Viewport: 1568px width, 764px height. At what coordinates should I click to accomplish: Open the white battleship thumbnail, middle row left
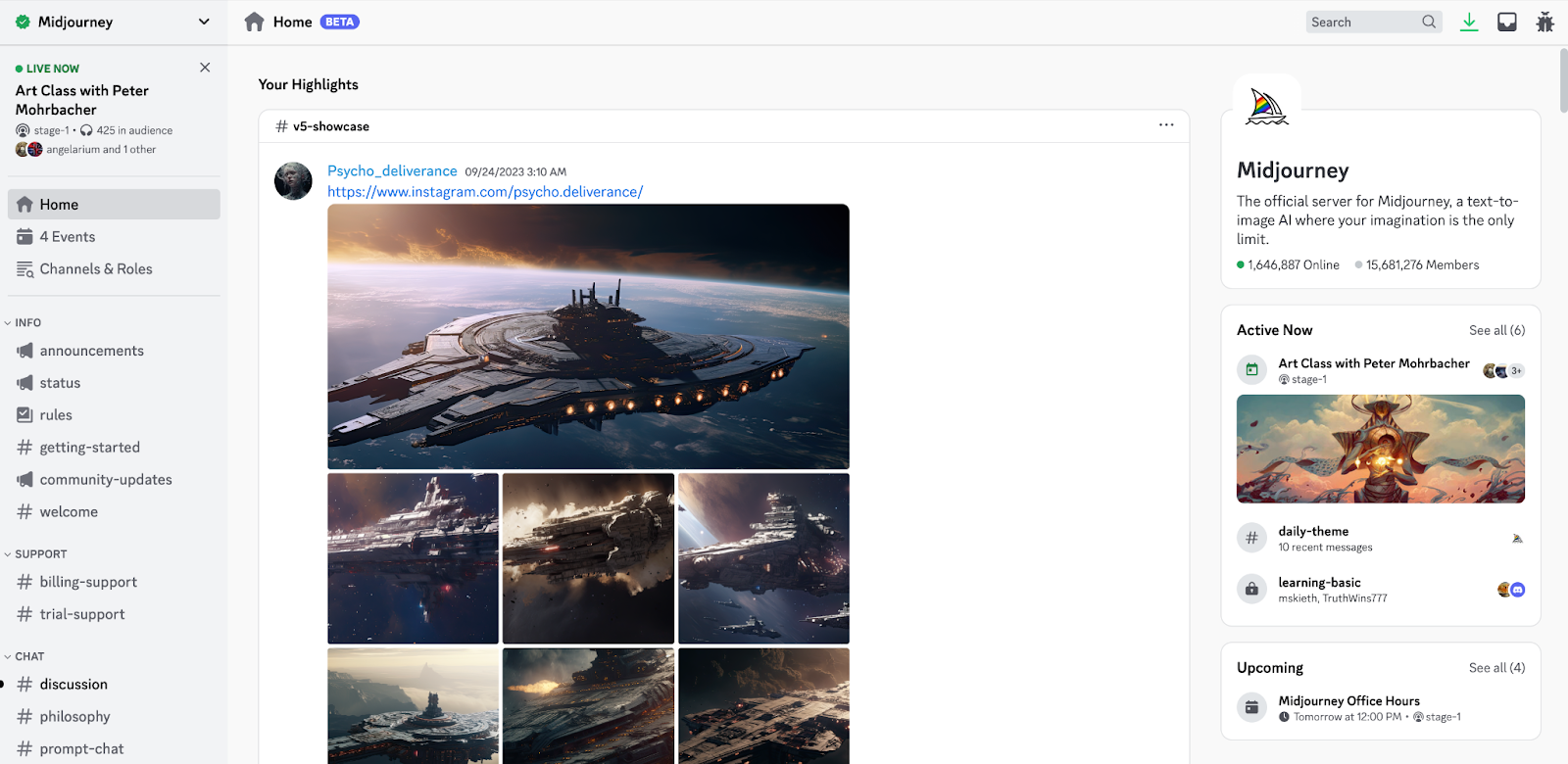tap(413, 558)
